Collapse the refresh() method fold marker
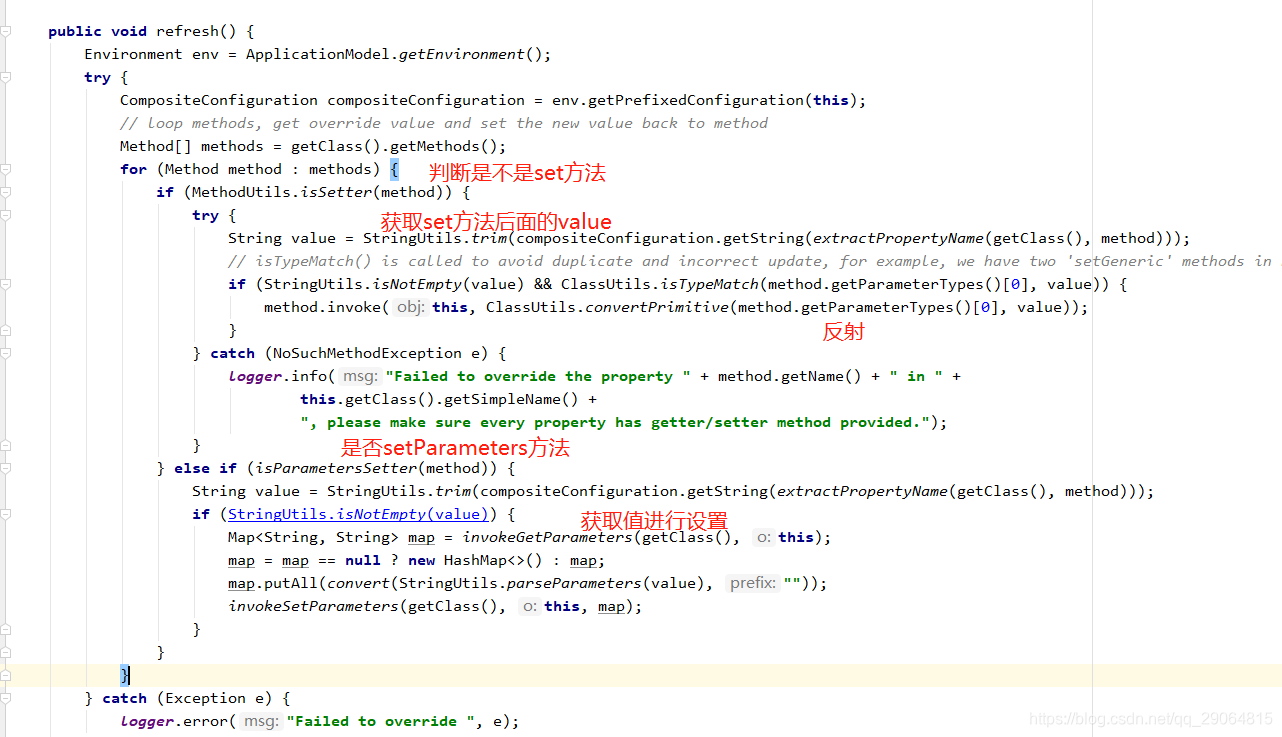The width and height of the screenshot is (1282, 737). click(x=6, y=32)
